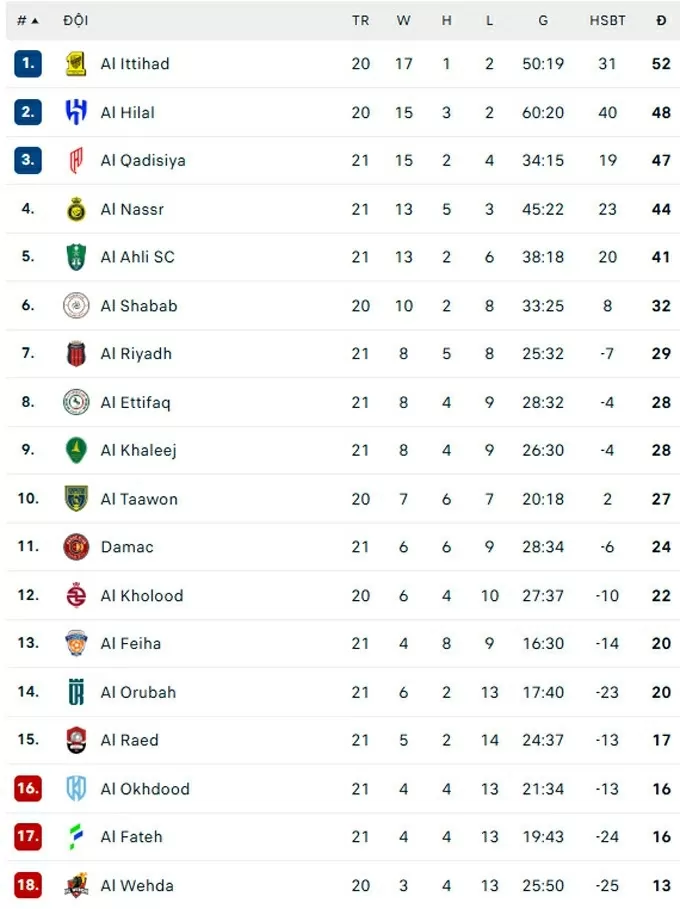
Task: Click the Damac club badge
Action: 75,547
